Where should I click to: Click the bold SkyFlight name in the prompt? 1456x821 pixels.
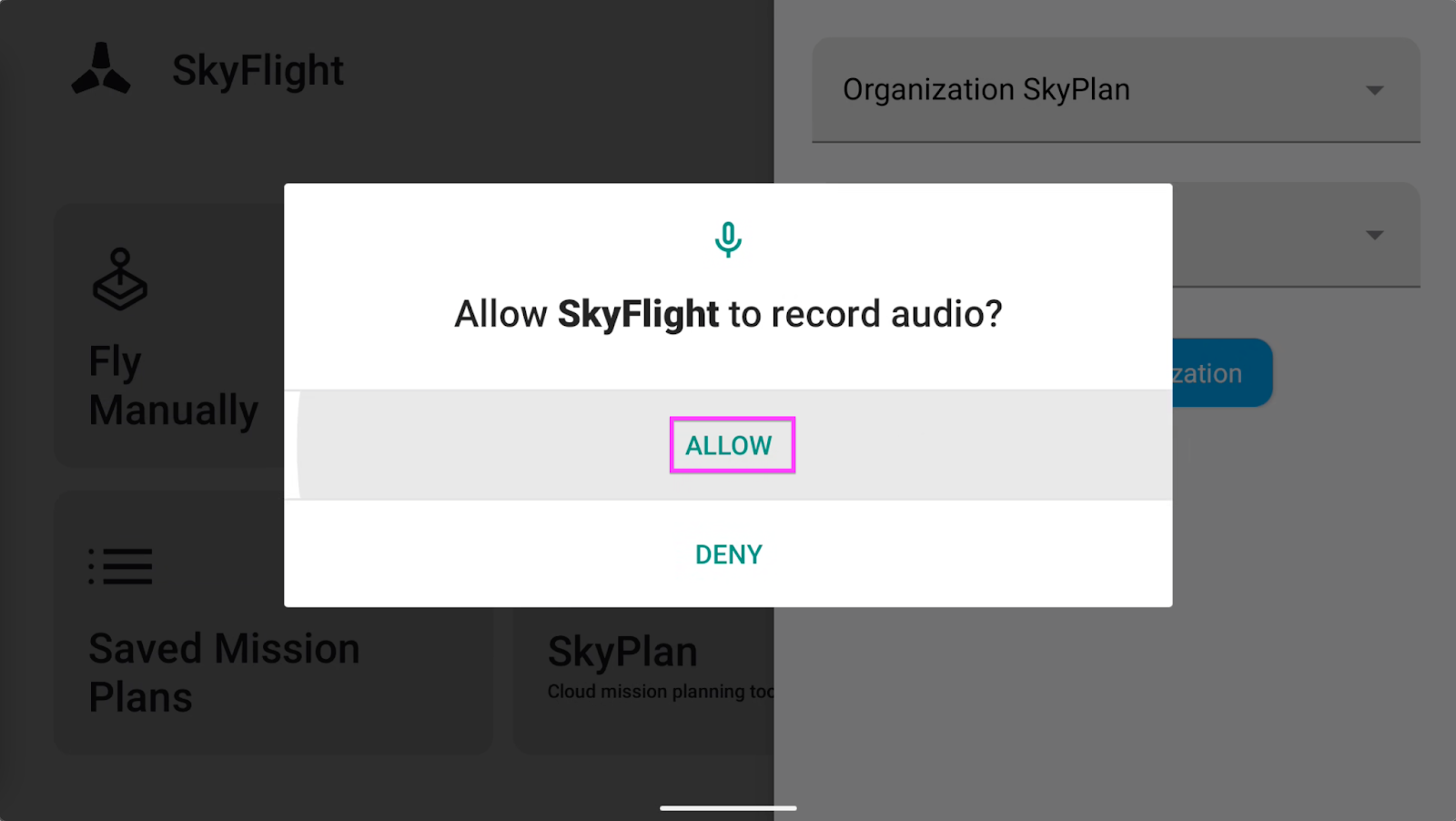(x=638, y=314)
